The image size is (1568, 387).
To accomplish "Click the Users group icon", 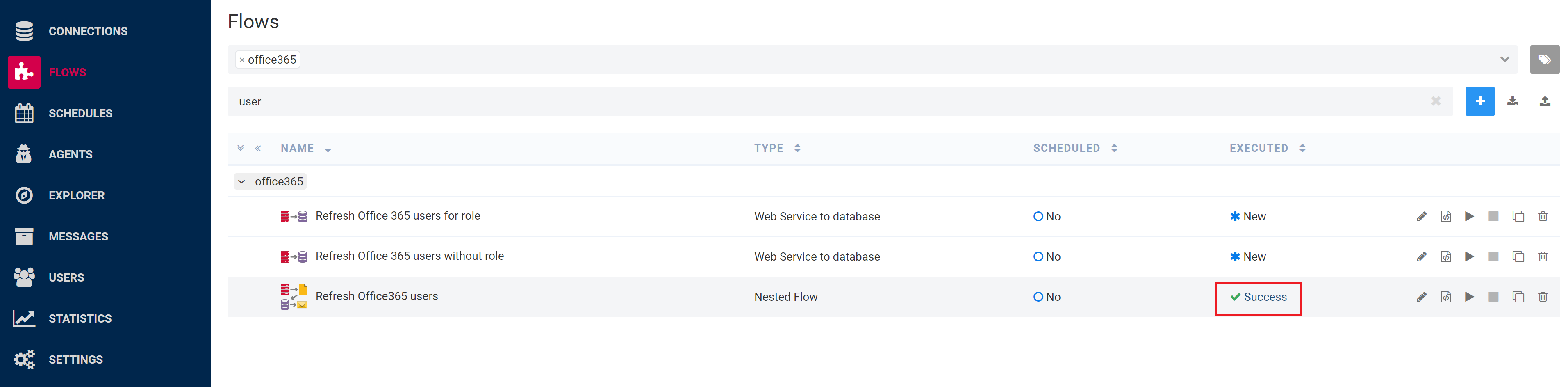I will point(24,277).
